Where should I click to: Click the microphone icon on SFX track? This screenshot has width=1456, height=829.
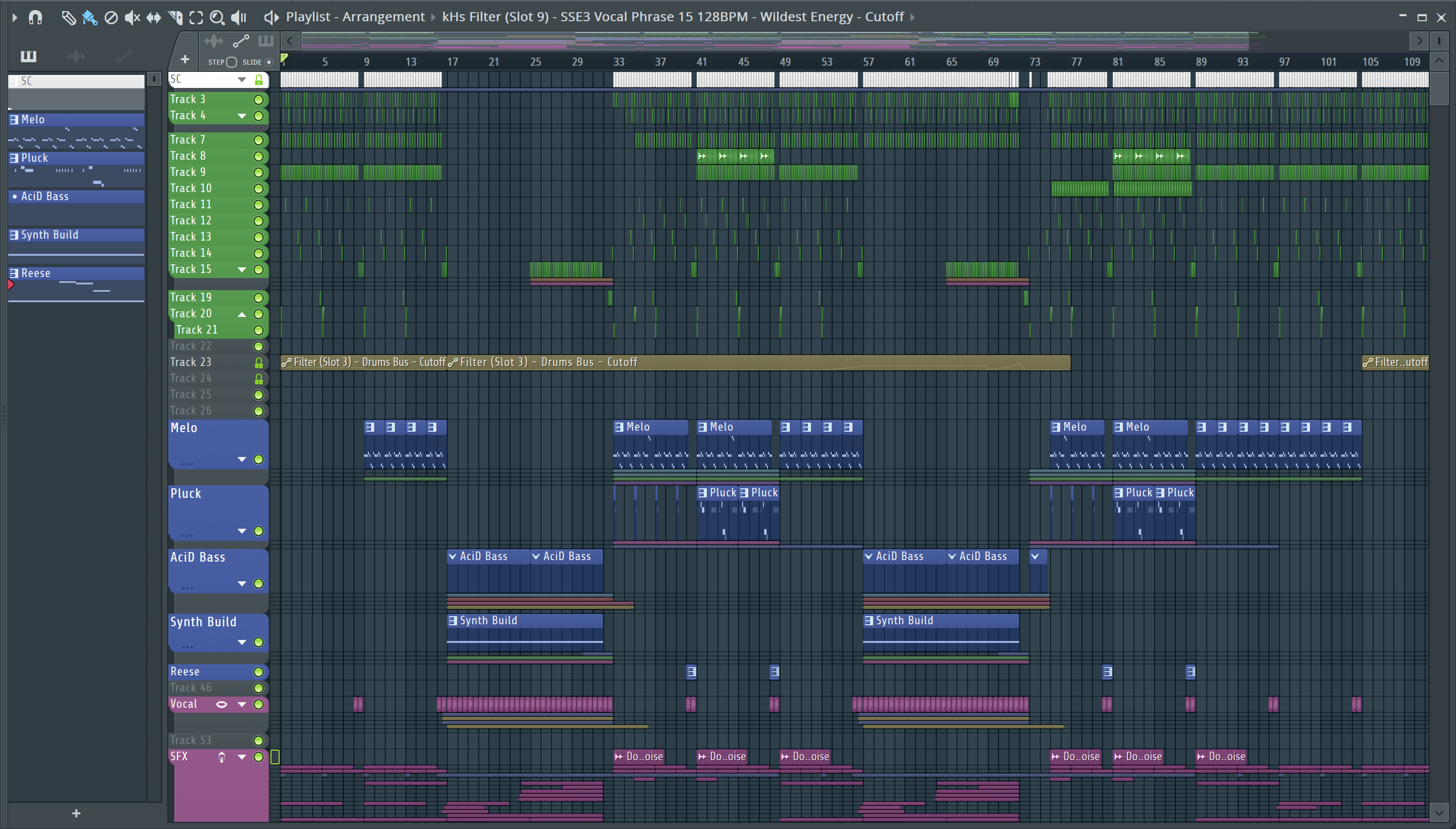221,757
